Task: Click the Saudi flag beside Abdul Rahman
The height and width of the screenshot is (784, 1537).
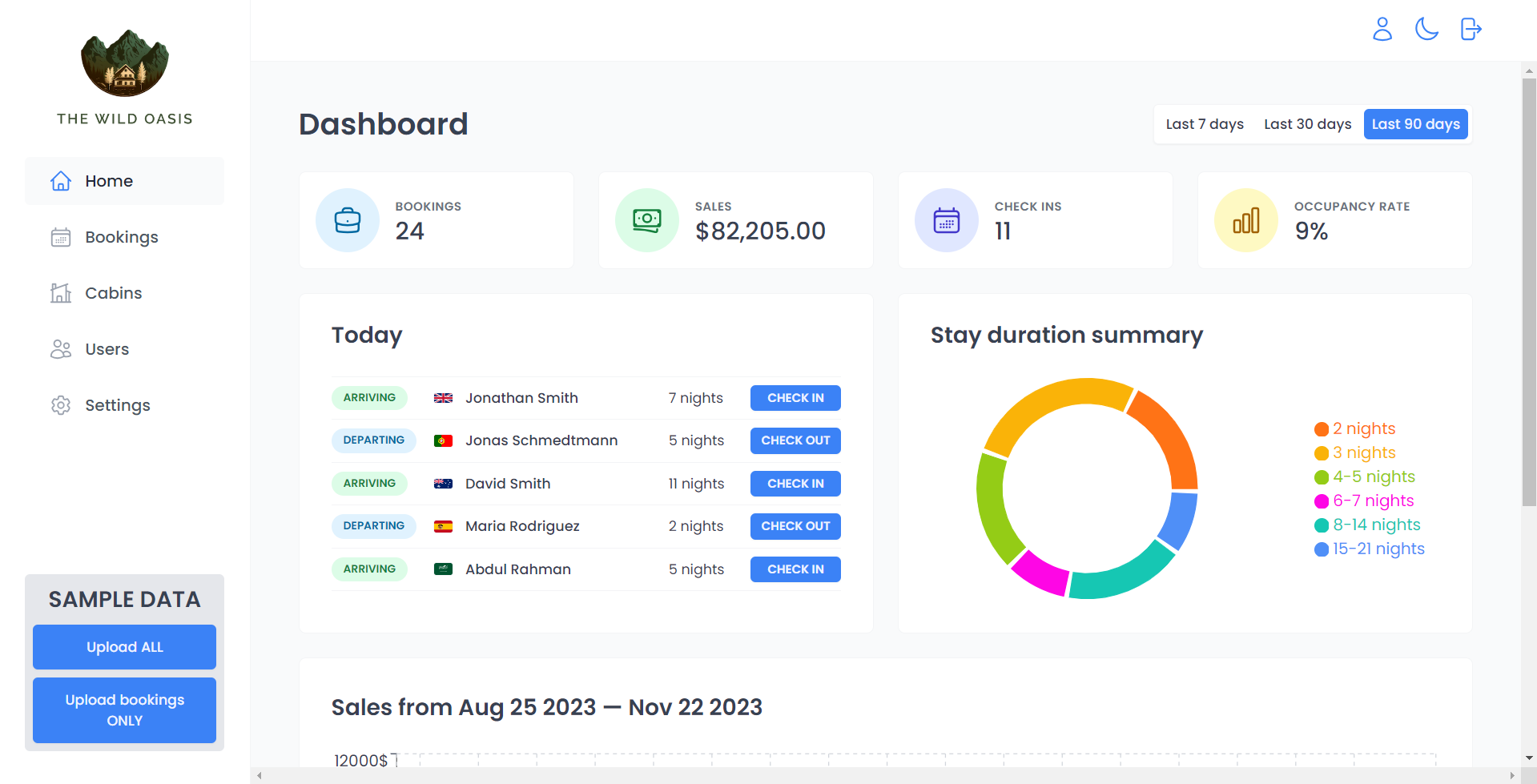Action: (x=443, y=569)
